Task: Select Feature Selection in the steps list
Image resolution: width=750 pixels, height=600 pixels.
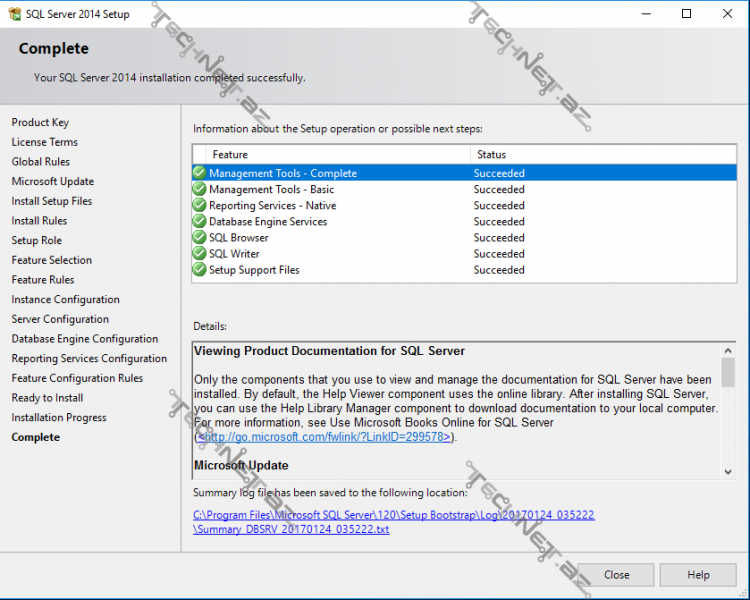Action: (x=52, y=260)
